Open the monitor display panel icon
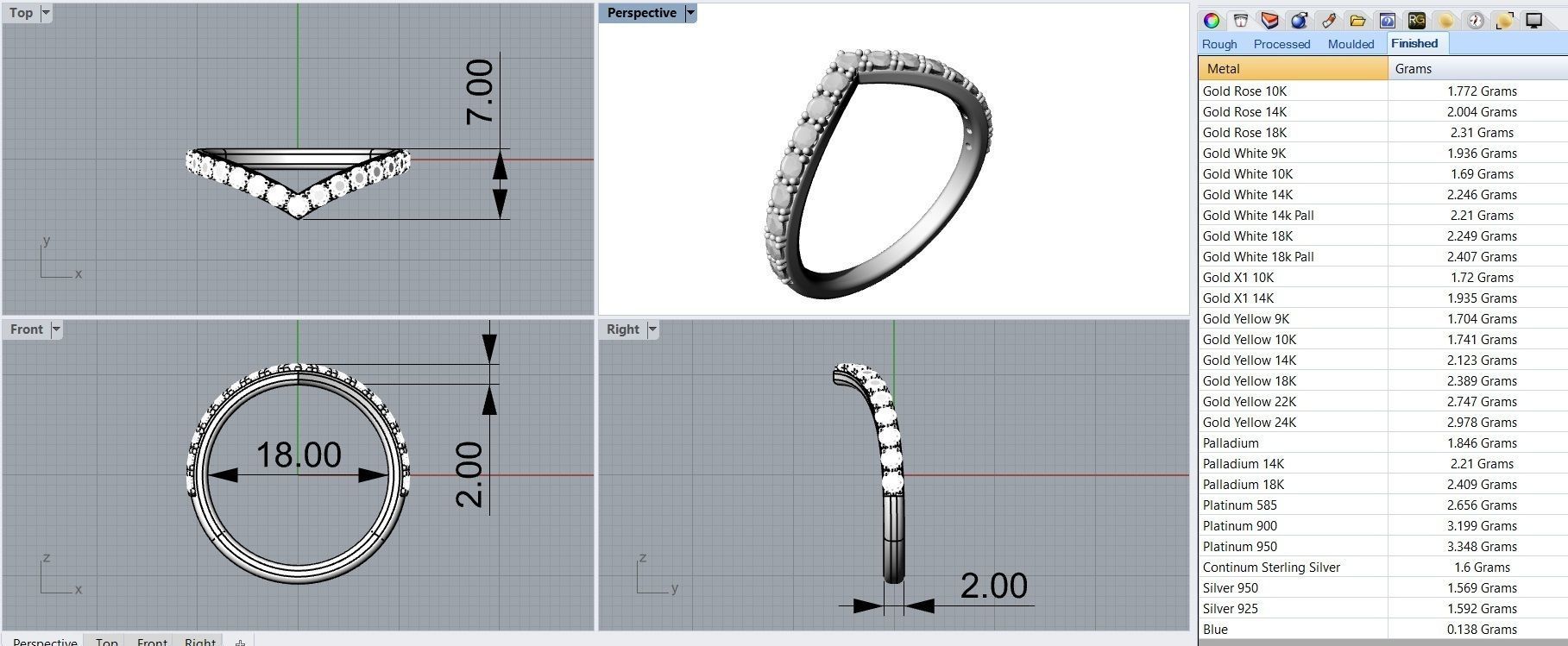This screenshot has height=646, width=1568. pyautogui.click(x=1533, y=21)
